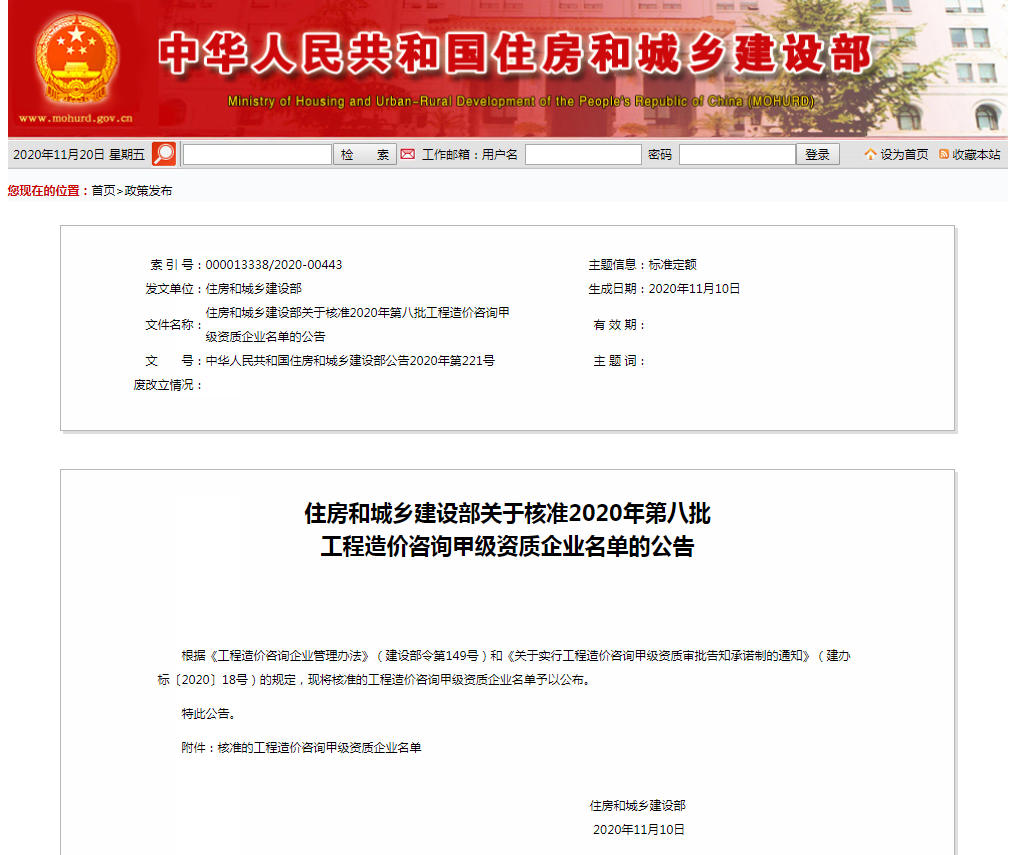The width and height of the screenshot is (1024, 855).
Task: Click the English ministry name in banner
Action: 520,101
